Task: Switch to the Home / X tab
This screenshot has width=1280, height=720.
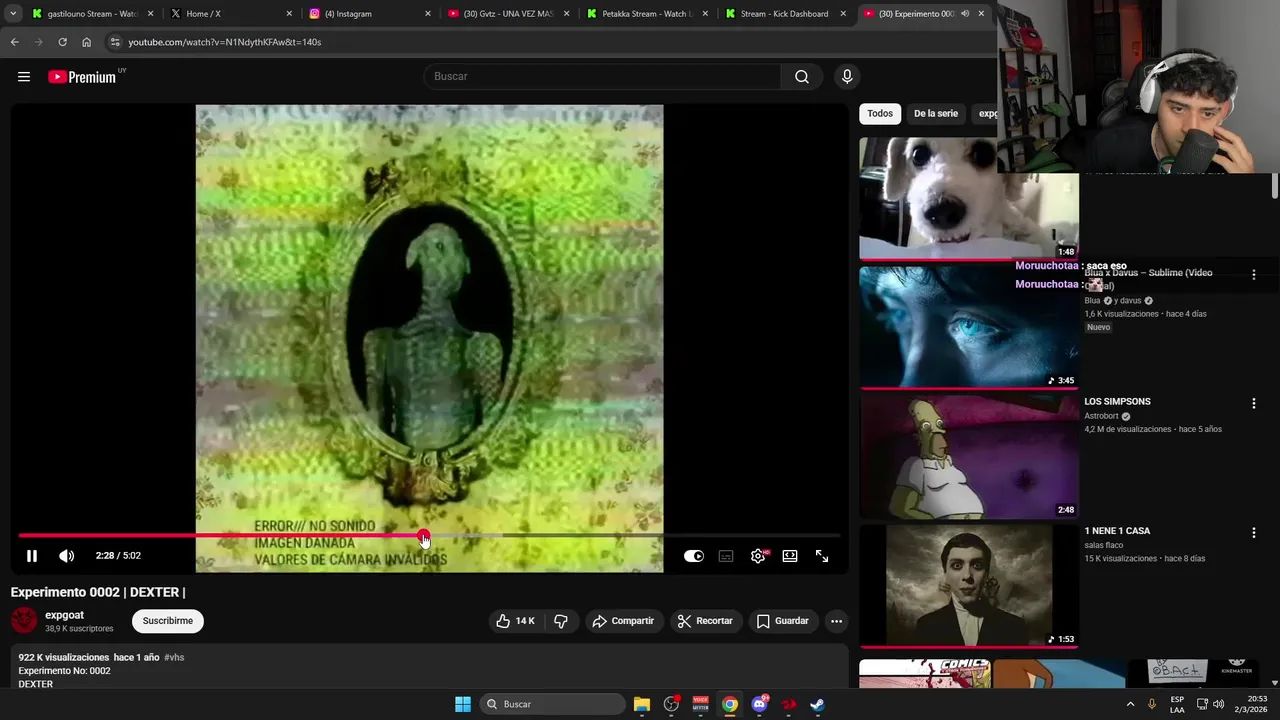Action: point(229,14)
